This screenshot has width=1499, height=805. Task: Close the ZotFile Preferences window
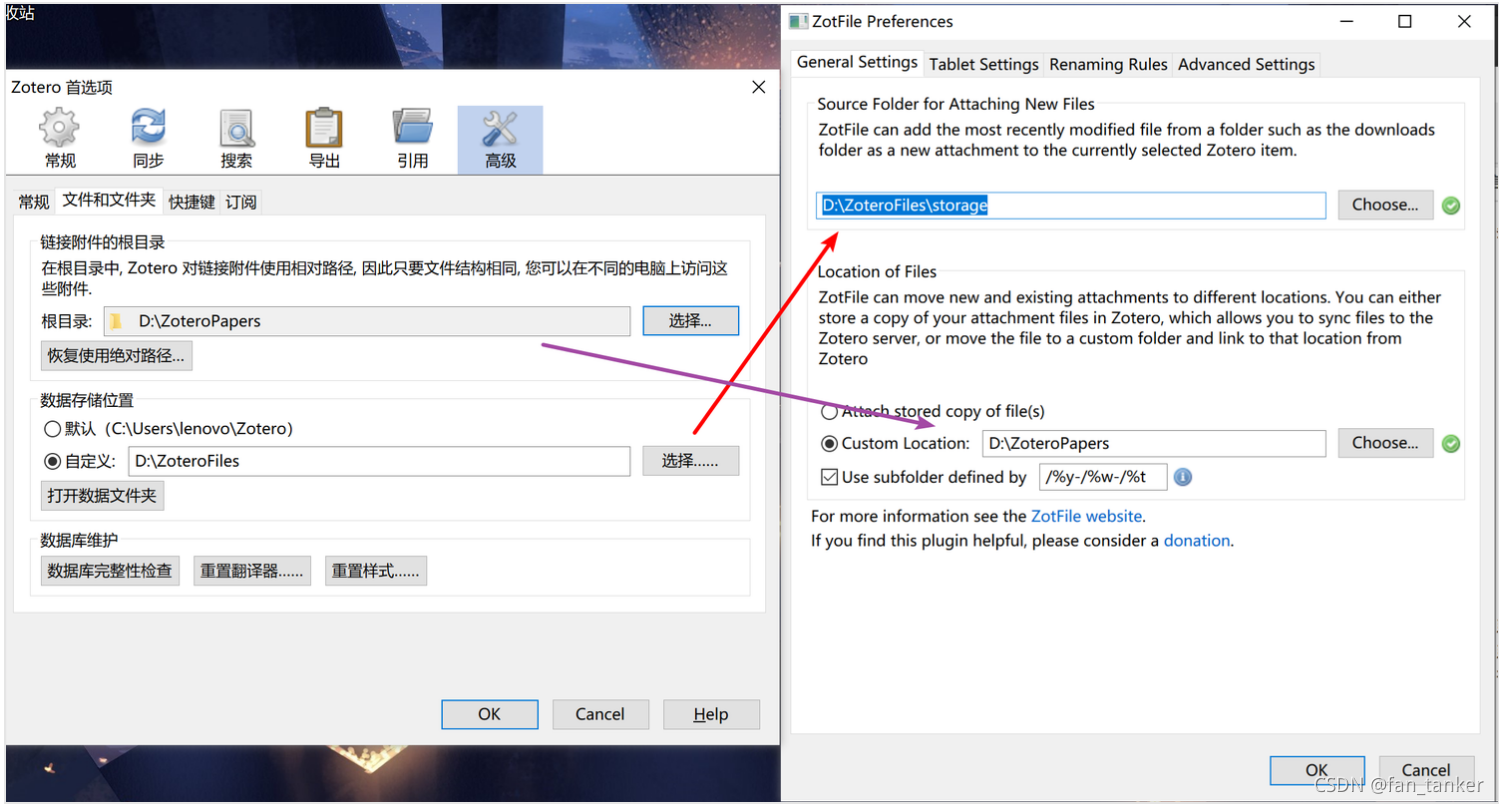point(1463,21)
